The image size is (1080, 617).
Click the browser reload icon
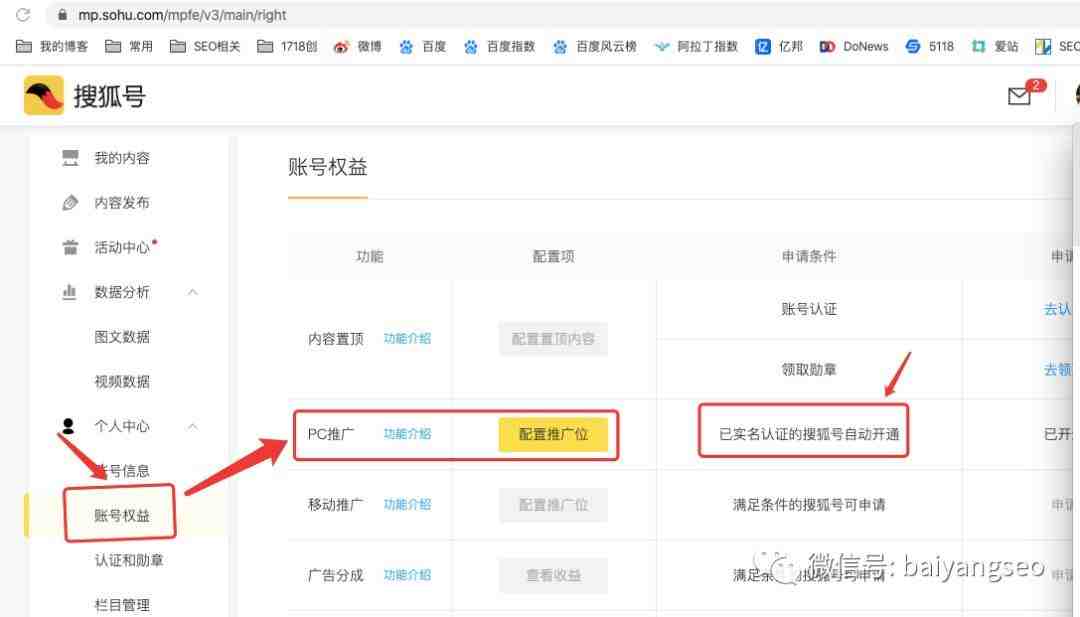pos(23,15)
